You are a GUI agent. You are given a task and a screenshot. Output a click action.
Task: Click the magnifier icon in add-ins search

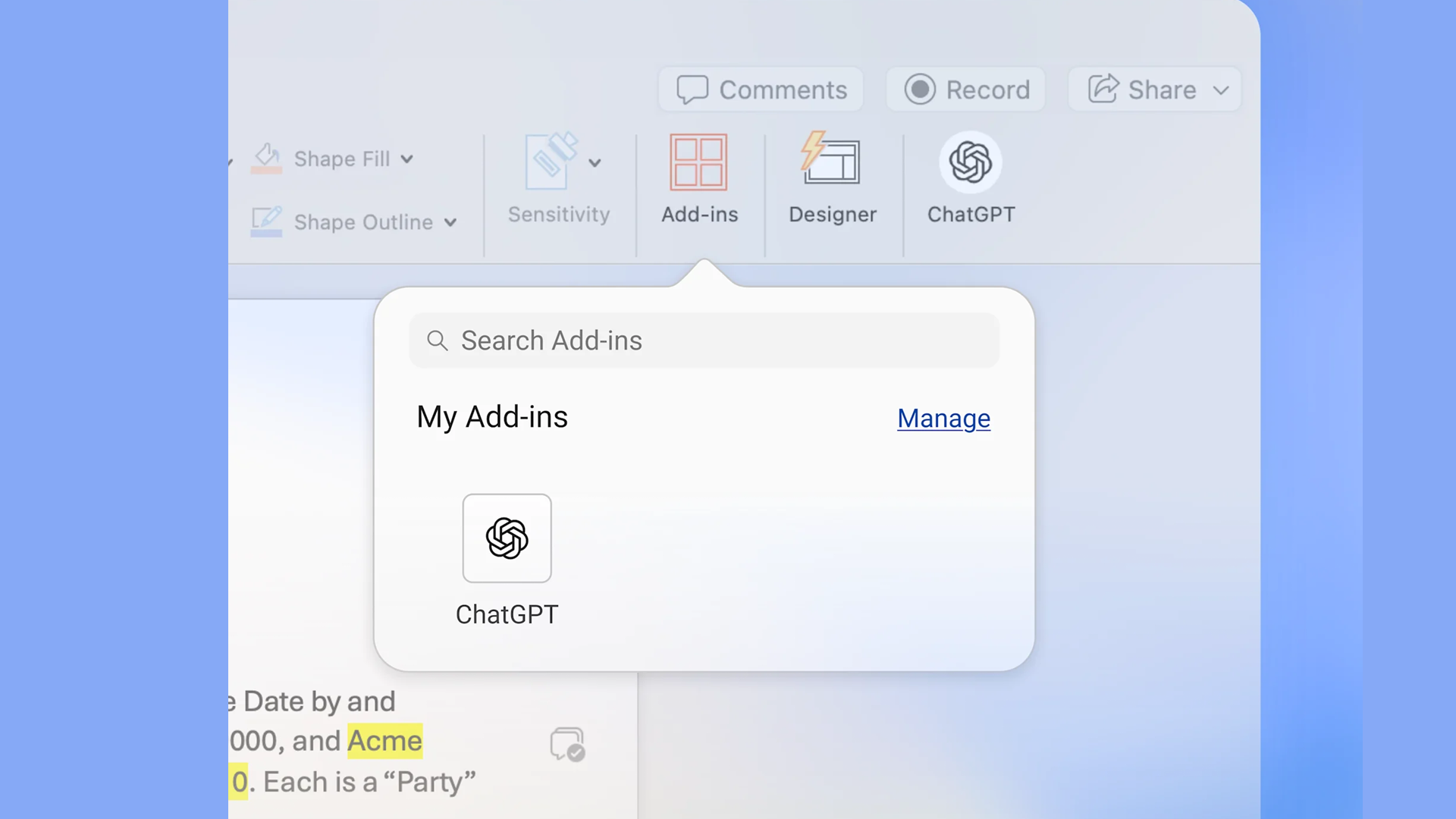pos(438,340)
